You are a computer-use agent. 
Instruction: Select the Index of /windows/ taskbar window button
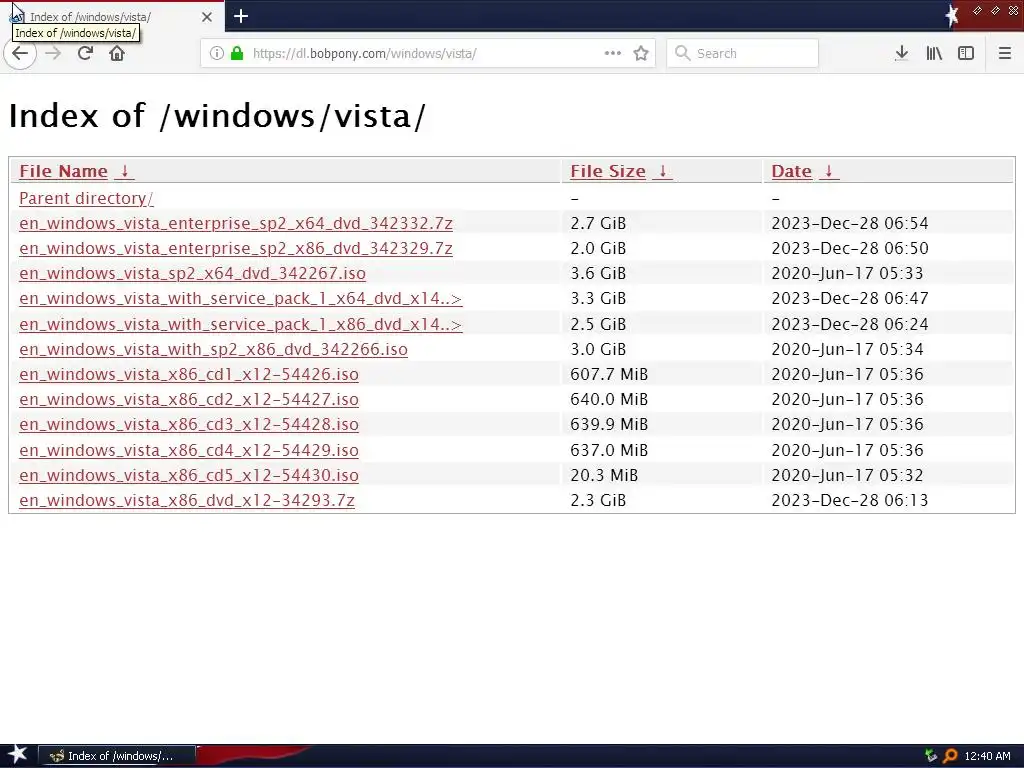[x=117, y=756]
